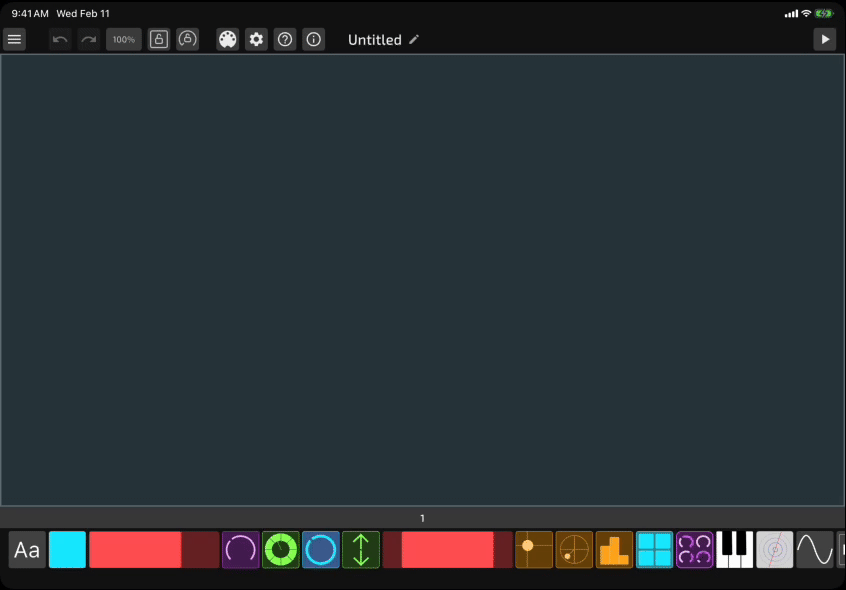Add the sine wave control
The width and height of the screenshot is (846, 590).
tap(815, 550)
